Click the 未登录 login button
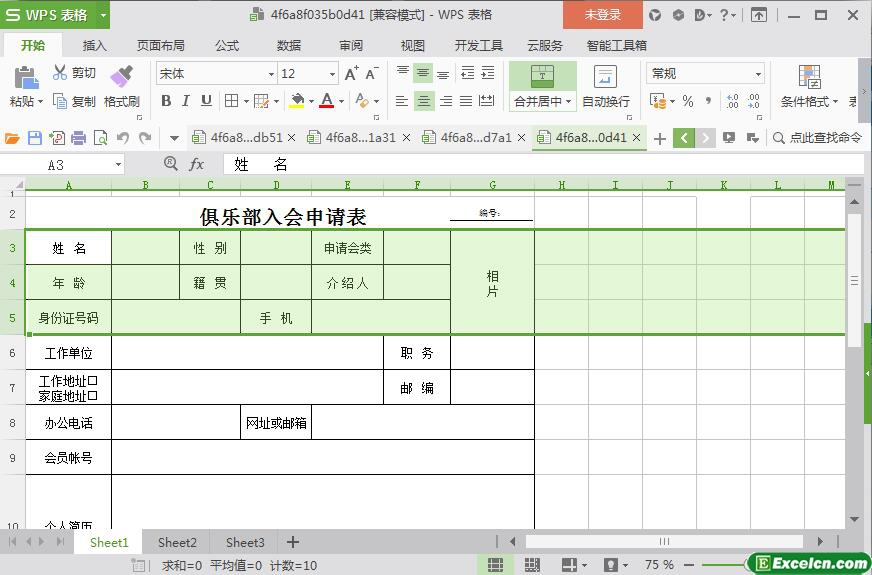The height and width of the screenshot is (575, 872). click(602, 15)
